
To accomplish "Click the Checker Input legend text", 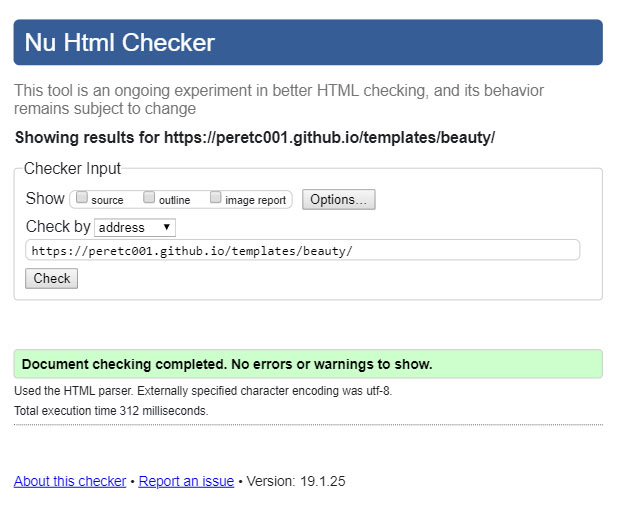I will pos(72,168).
